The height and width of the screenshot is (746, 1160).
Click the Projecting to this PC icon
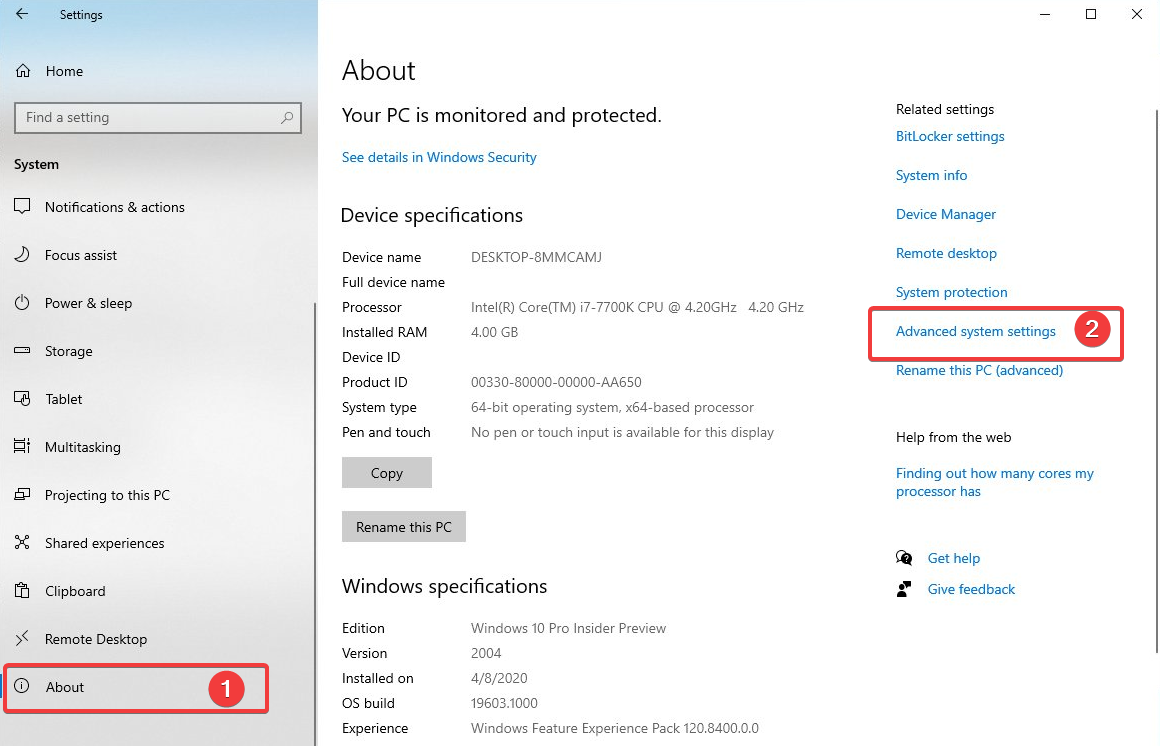pyautogui.click(x=22, y=494)
